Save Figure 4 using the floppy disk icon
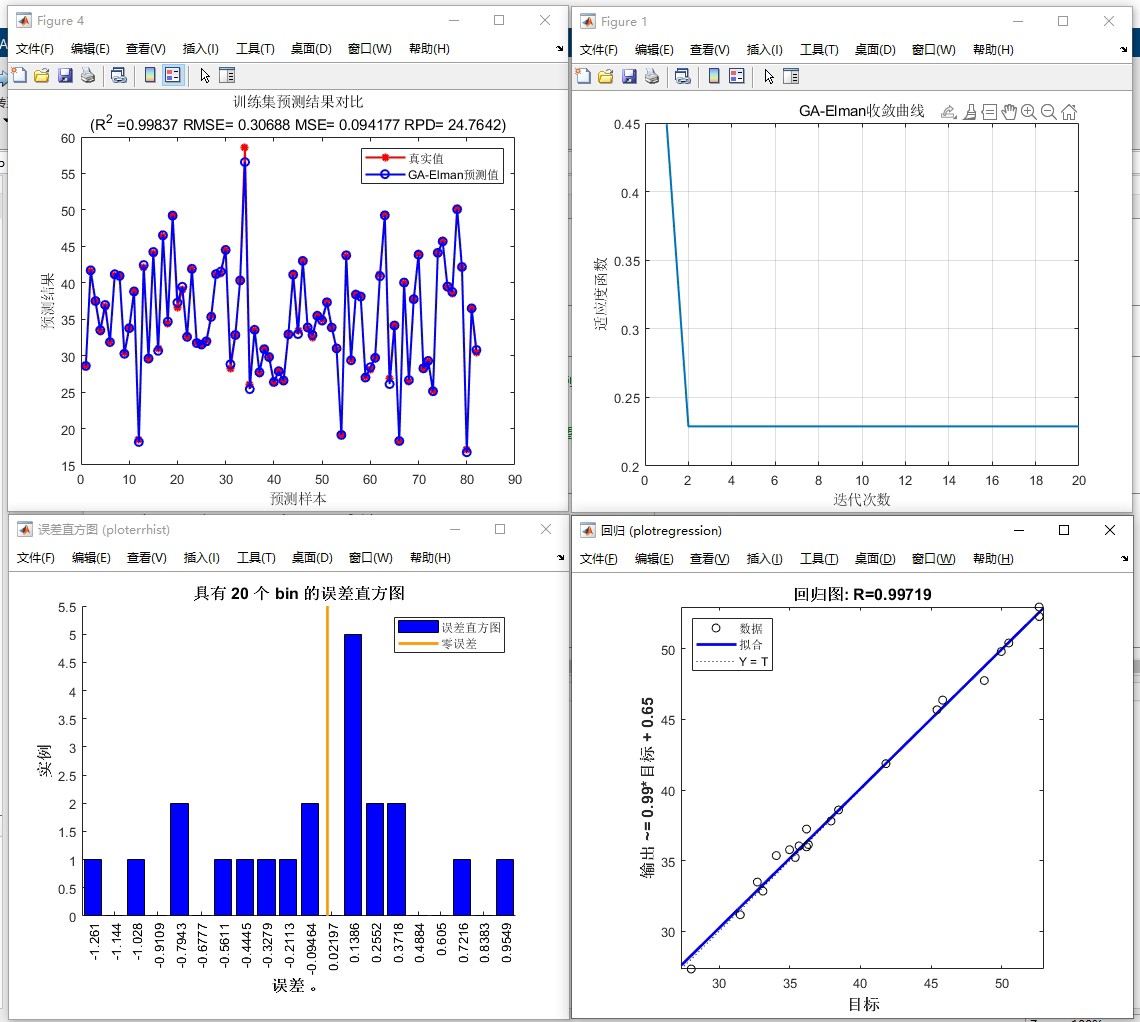The image size is (1140, 1022). tap(65, 75)
